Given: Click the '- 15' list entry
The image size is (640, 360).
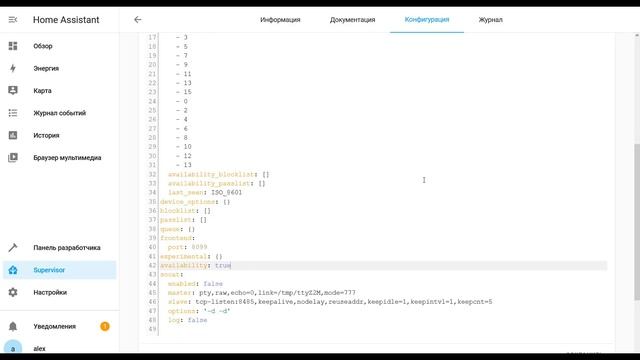Looking at the screenshot, I should (x=184, y=92).
